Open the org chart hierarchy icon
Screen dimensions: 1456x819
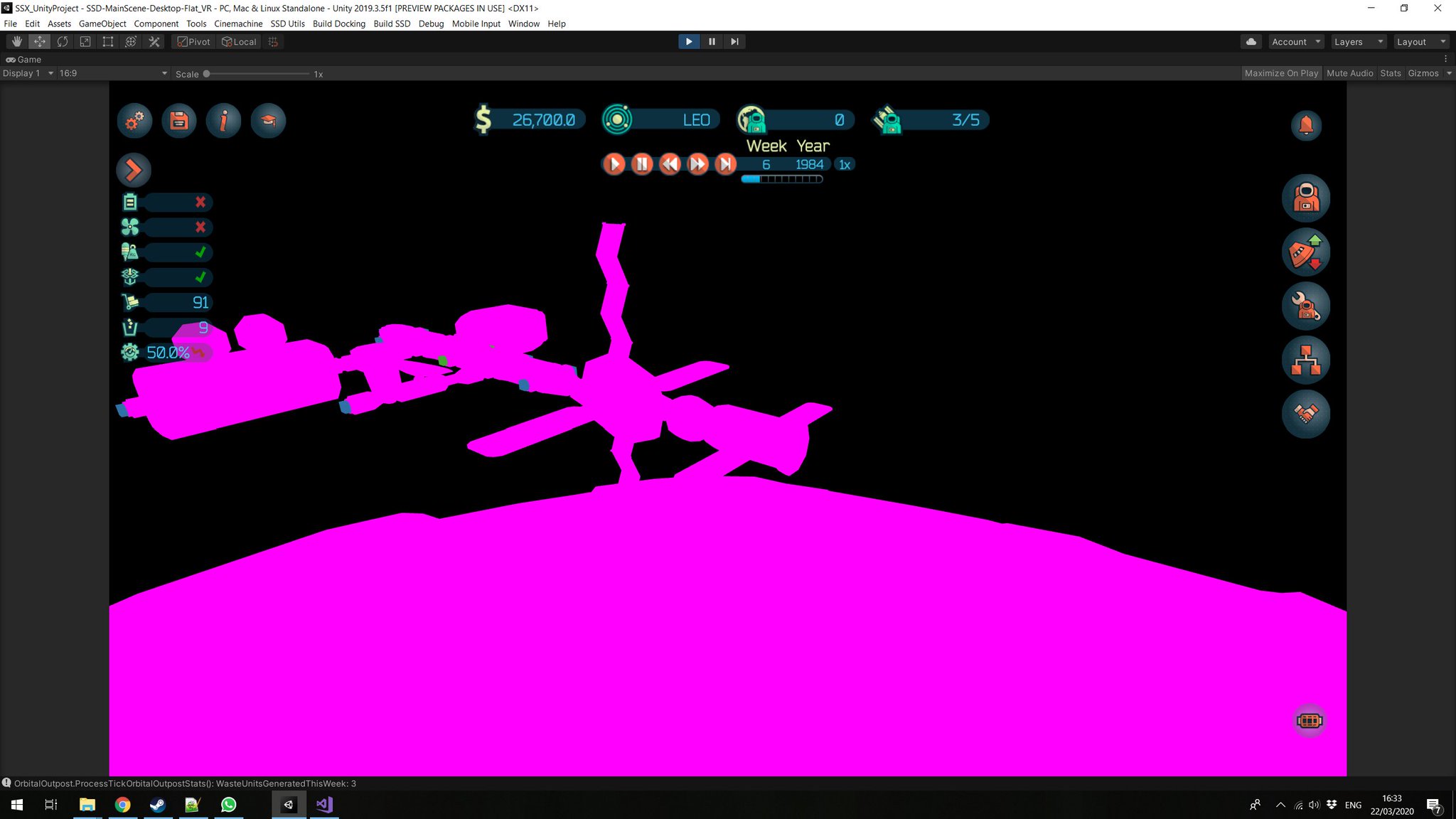(x=1306, y=360)
